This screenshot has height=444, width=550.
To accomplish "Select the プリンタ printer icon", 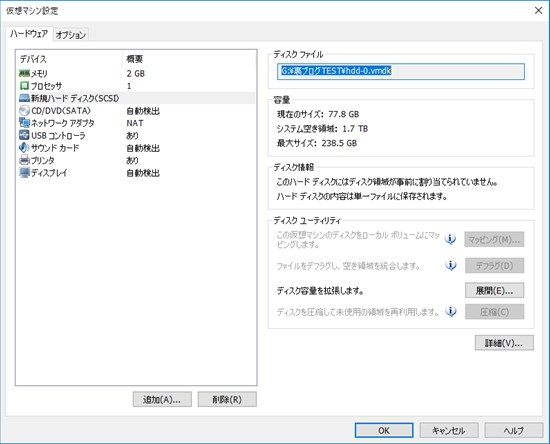I will point(24,160).
